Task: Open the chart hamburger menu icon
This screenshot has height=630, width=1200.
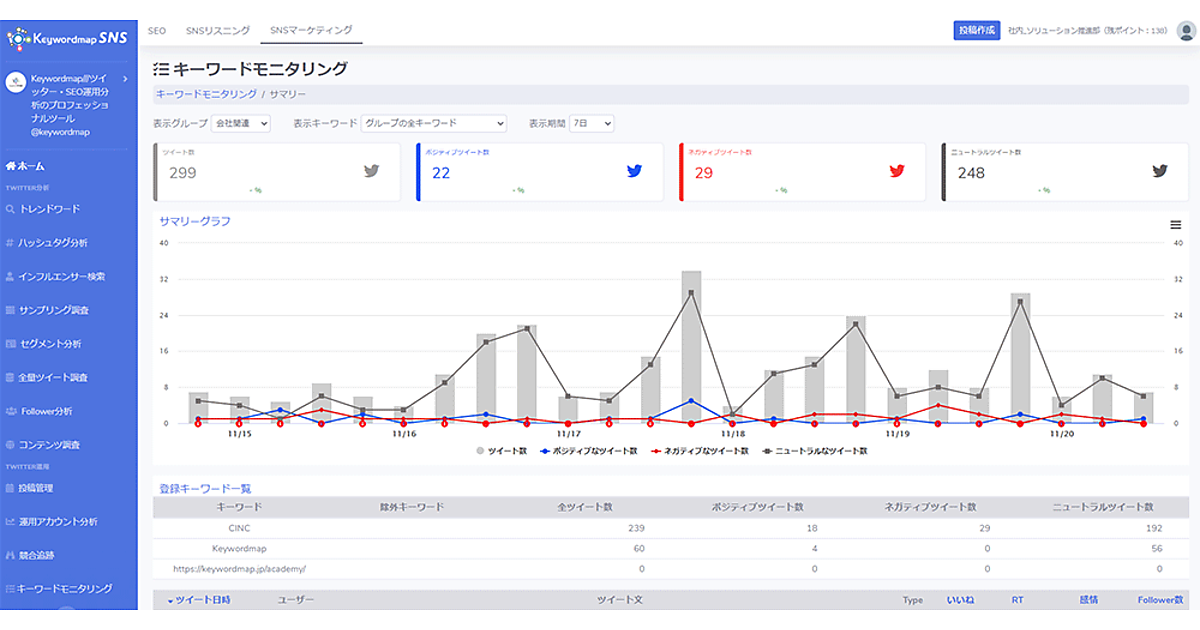Action: click(1176, 225)
